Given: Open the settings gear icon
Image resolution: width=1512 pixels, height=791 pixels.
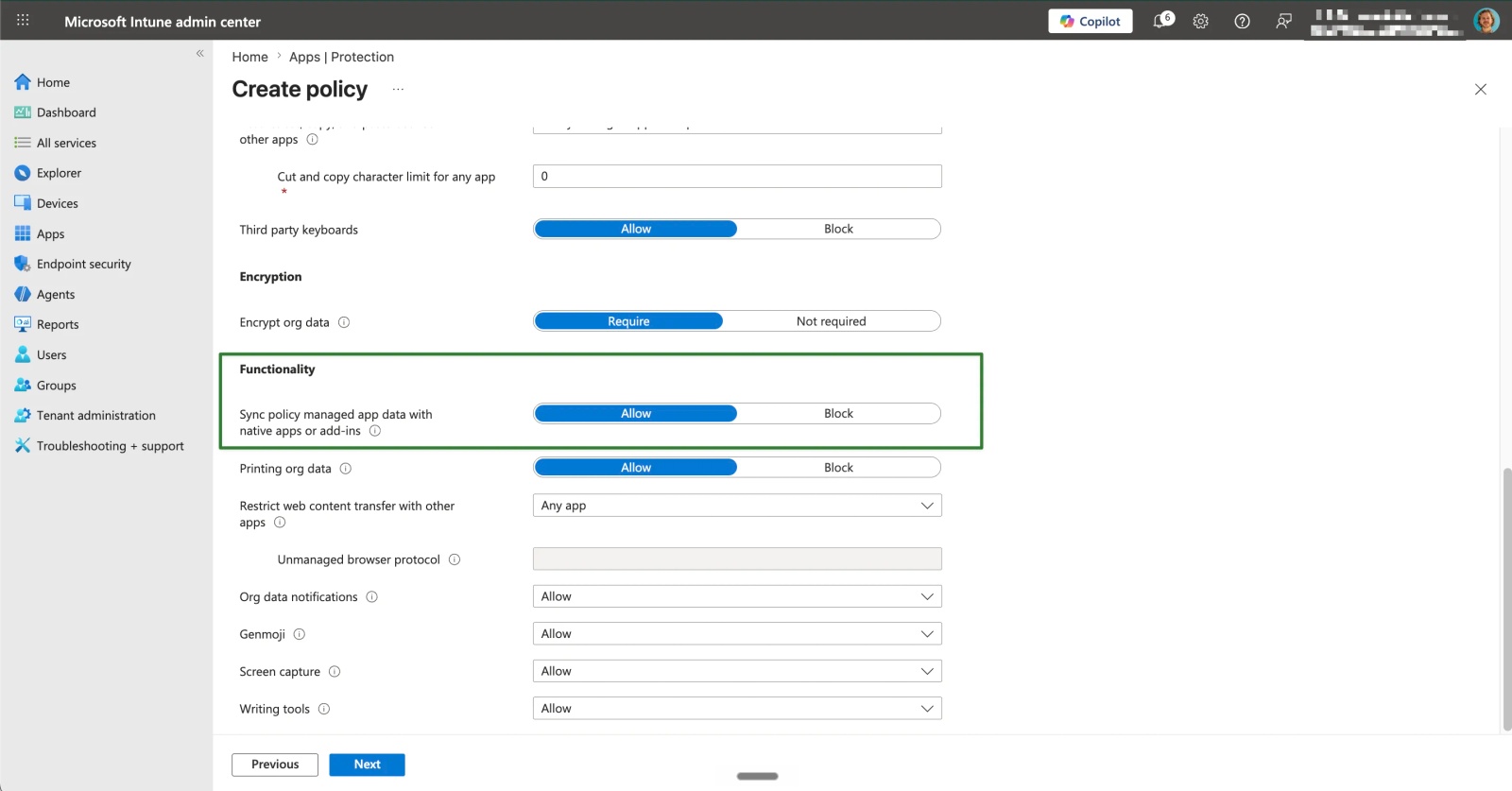Looking at the screenshot, I should (x=1201, y=21).
